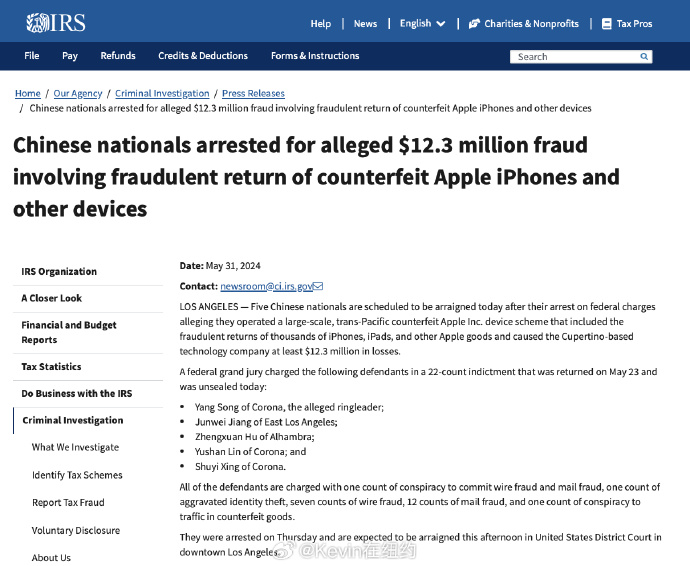Click the Tax Pros book icon
Viewport: 690px width, 566px height.
[606, 24]
